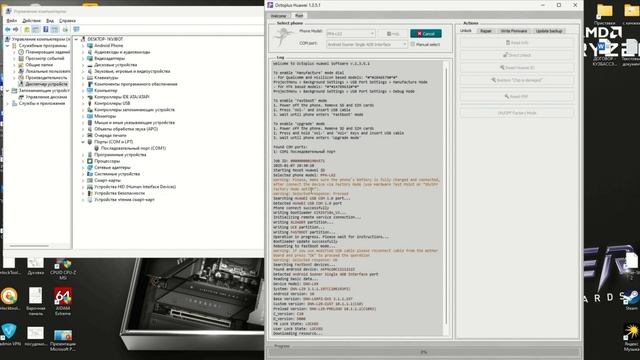Toggle the show/hide console tree toolbar icon

(x=36, y=29)
